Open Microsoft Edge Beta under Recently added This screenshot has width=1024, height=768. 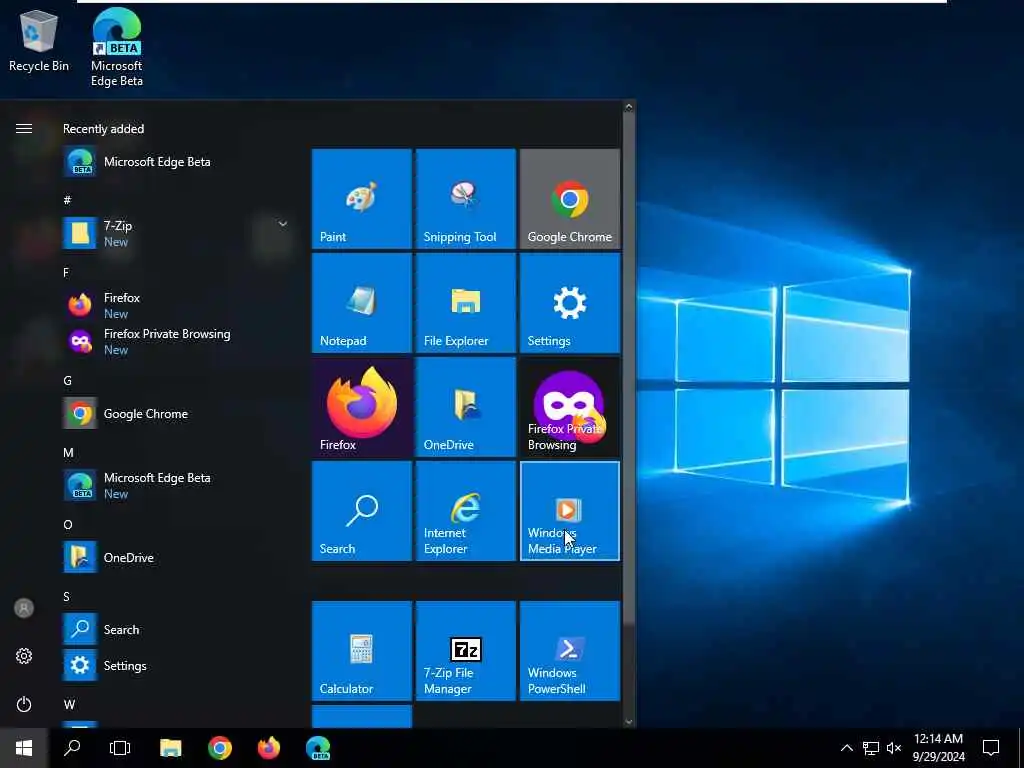pyautogui.click(x=176, y=161)
